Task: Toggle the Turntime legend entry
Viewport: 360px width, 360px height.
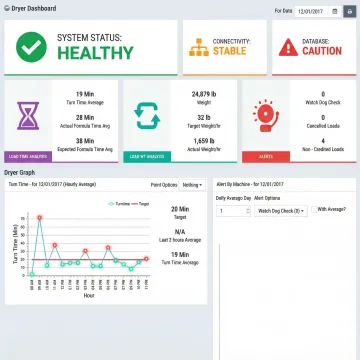Action: (119, 204)
